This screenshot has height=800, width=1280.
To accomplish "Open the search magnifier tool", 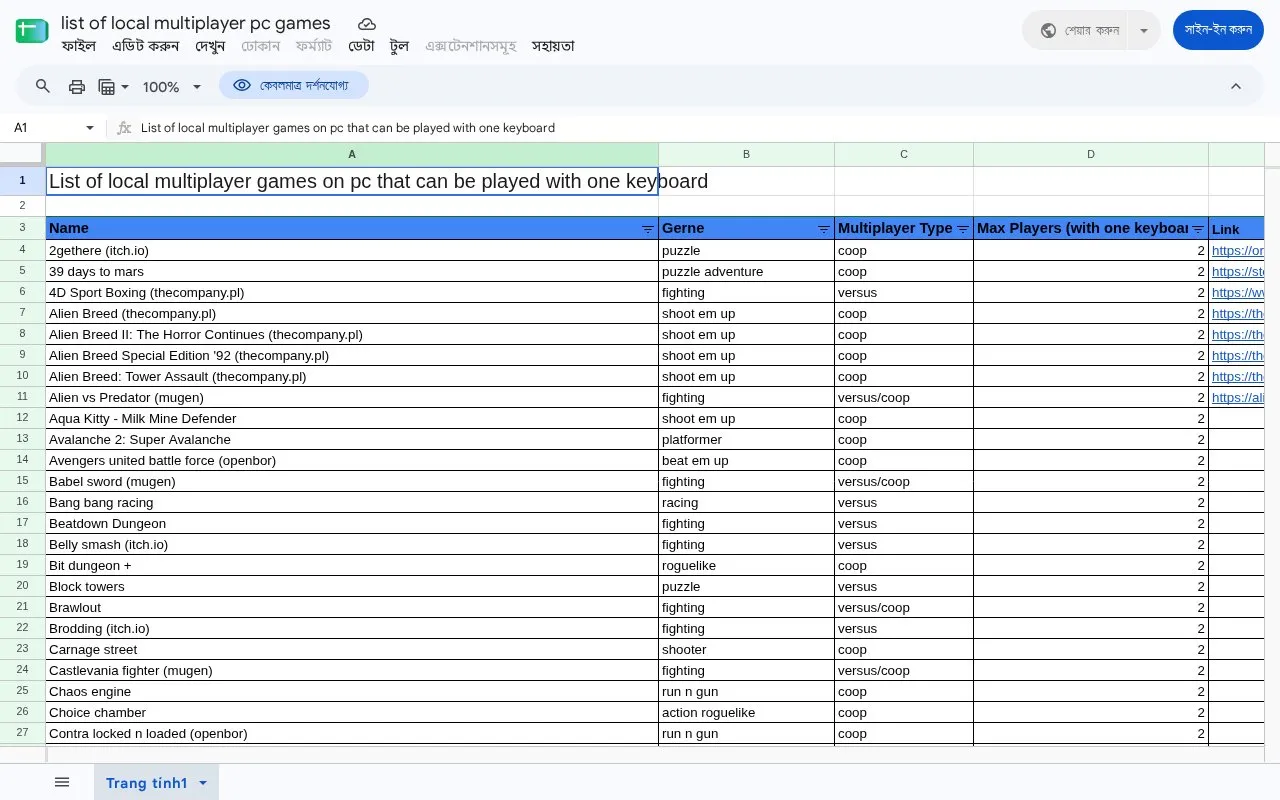I will point(43,86).
